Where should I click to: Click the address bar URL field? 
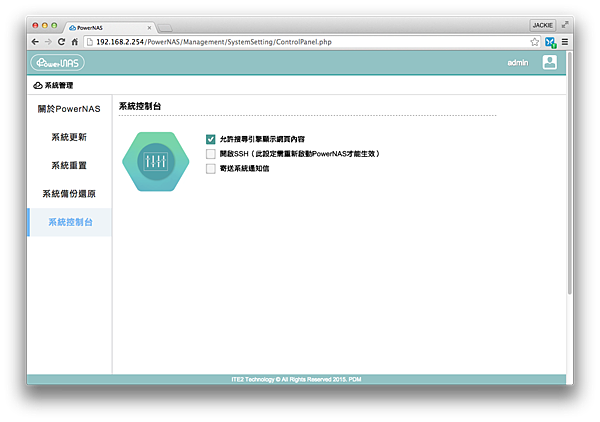coord(312,42)
